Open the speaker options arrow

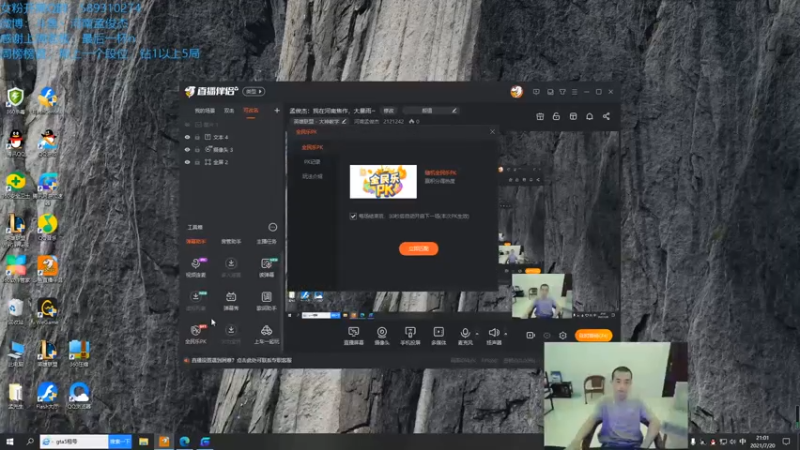point(506,334)
